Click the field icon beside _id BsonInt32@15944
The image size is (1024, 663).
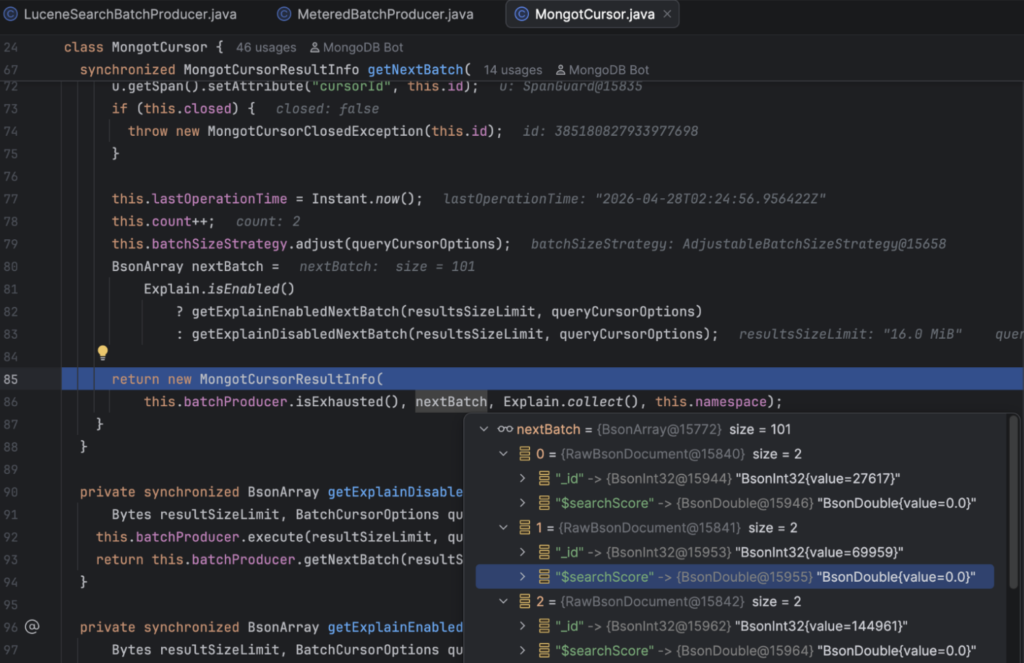(x=544, y=479)
